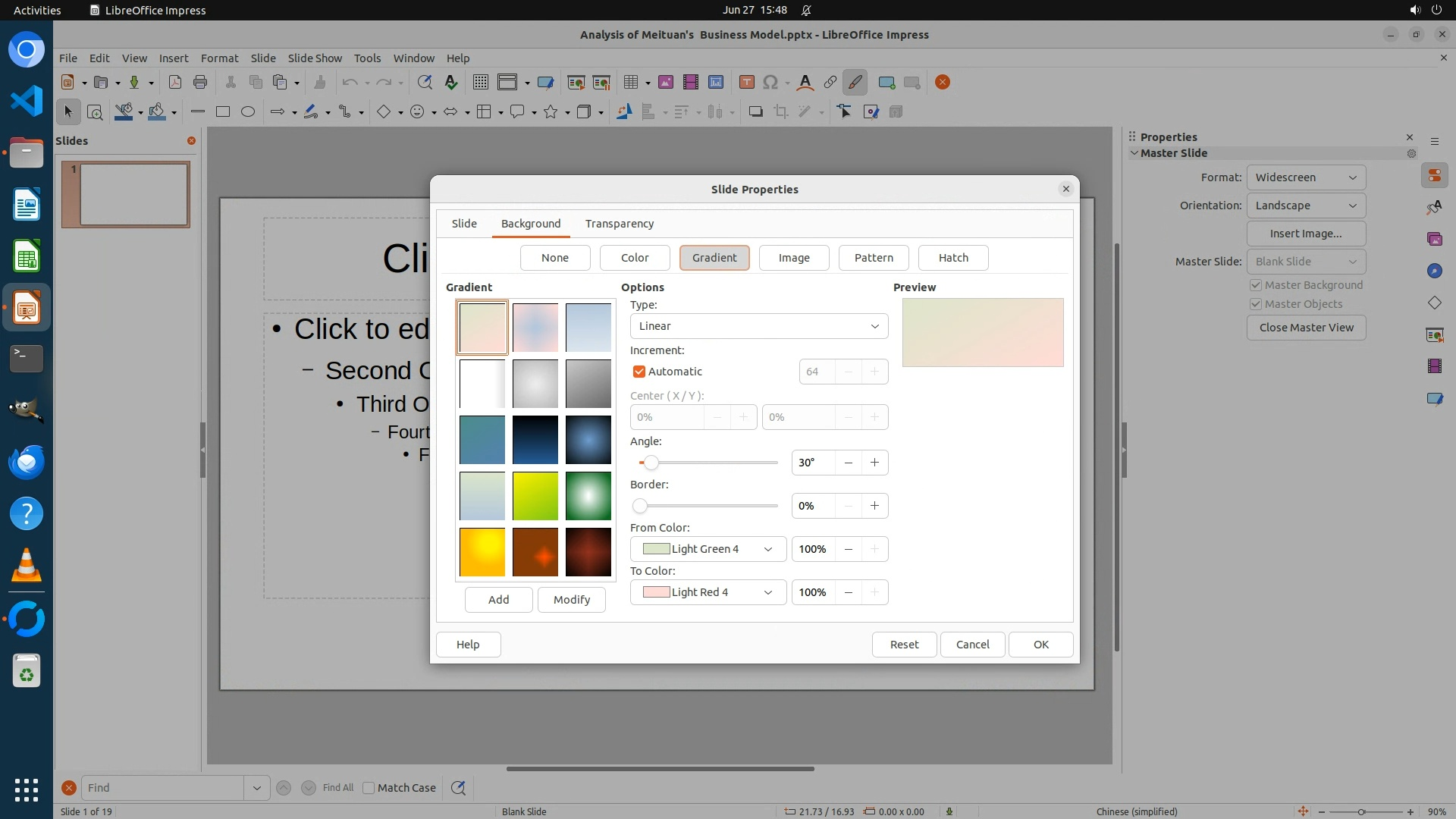
Task: Select the Ellipse drawing tool
Action: click(248, 112)
